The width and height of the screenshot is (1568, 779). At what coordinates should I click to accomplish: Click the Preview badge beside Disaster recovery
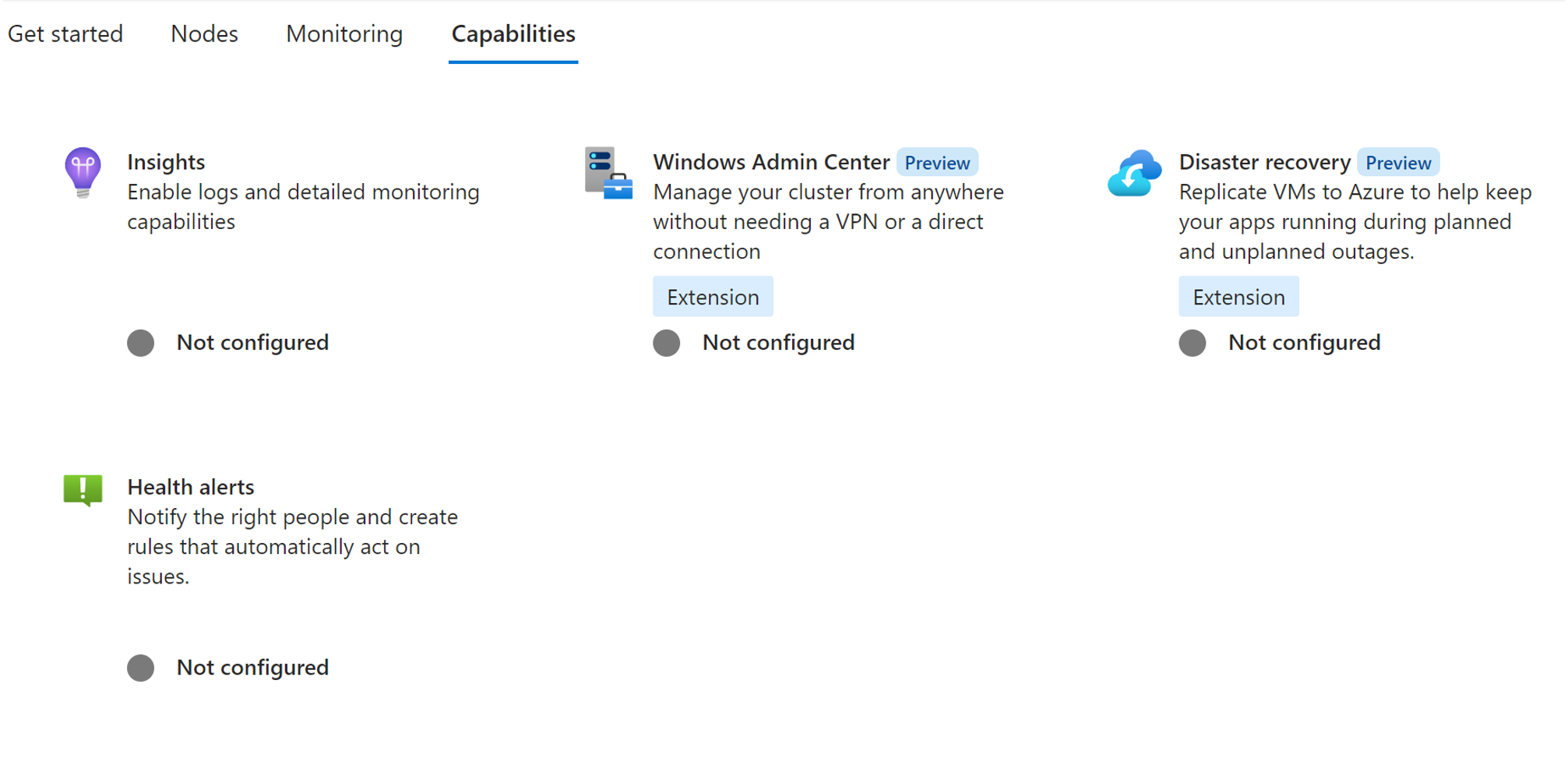click(1398, 163)
